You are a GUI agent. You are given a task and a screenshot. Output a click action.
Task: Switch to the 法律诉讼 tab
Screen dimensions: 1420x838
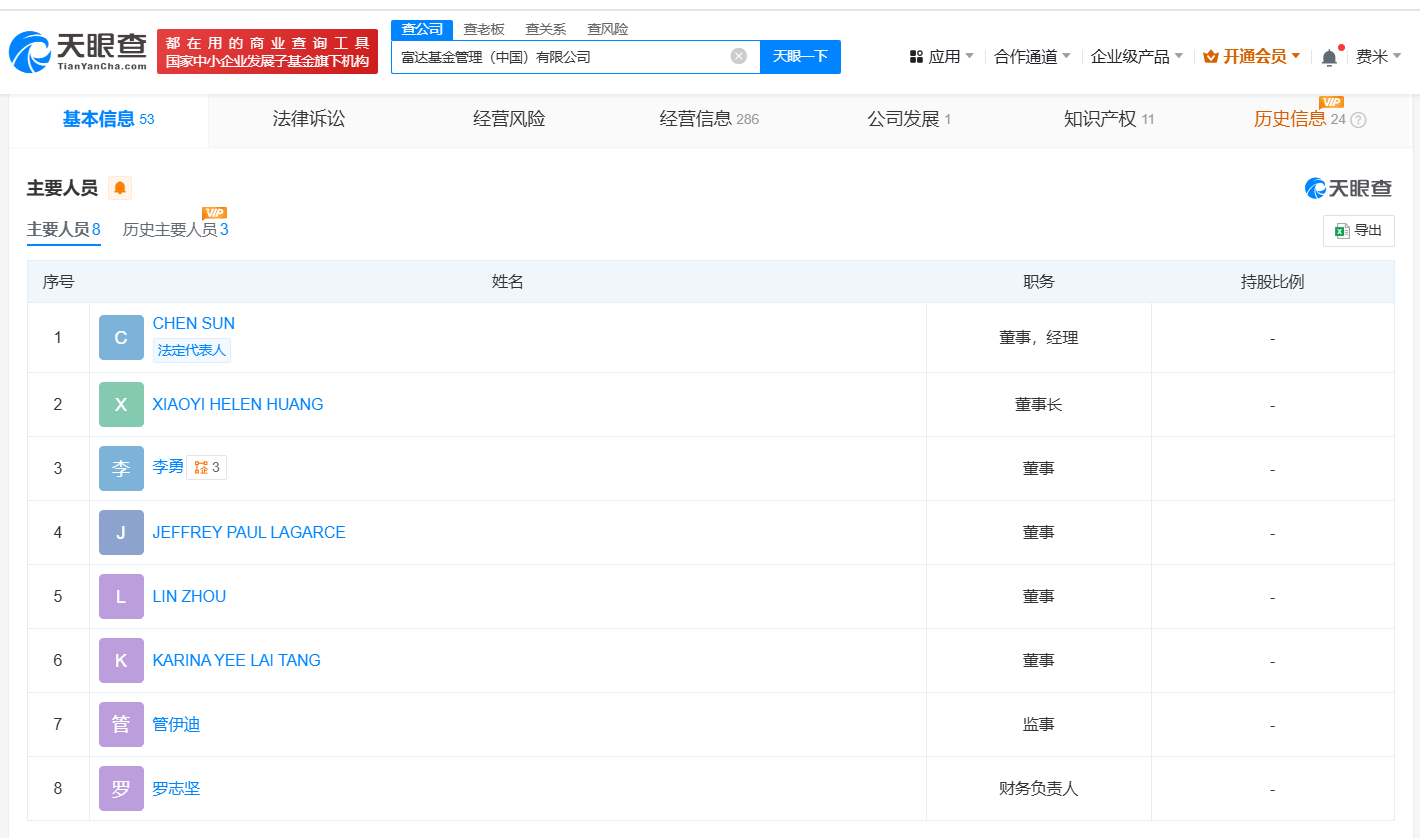pos(309,119)
